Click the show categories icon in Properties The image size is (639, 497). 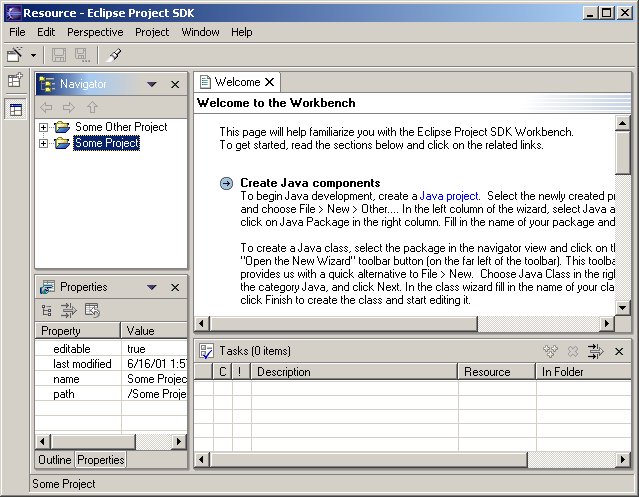pyautogui.click(x=47, y=310)
